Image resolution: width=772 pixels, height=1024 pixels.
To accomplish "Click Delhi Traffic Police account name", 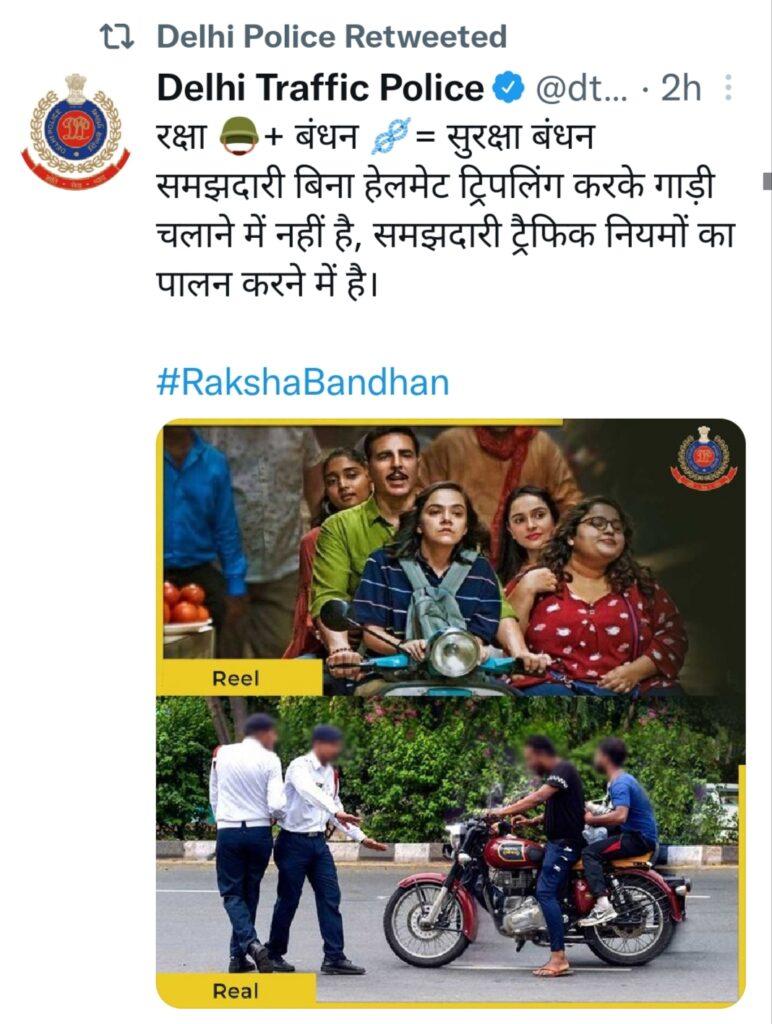I will coord(320,88).
